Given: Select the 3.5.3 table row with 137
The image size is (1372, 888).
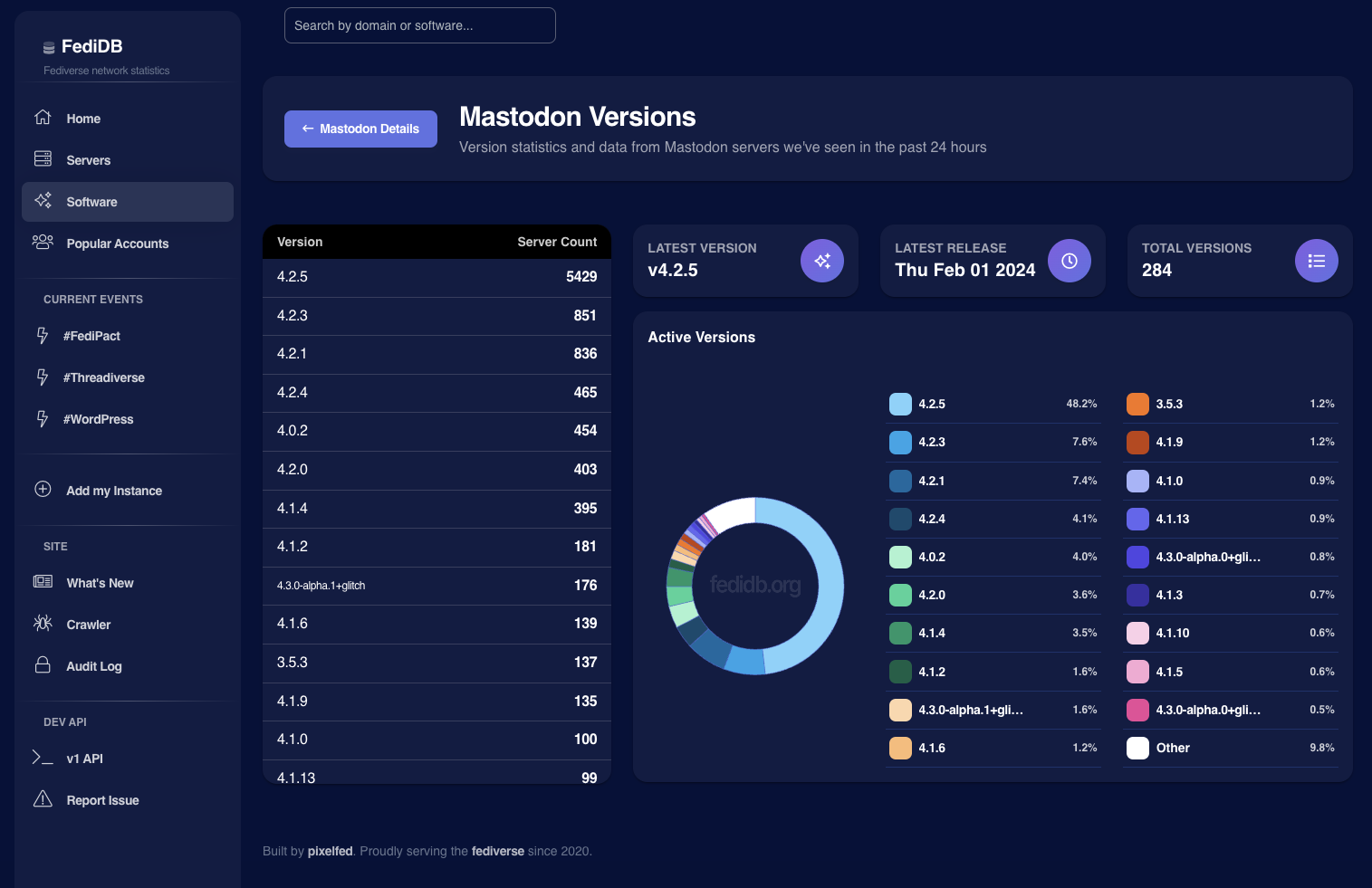Looking at the screenshot, I should (437, 663).
